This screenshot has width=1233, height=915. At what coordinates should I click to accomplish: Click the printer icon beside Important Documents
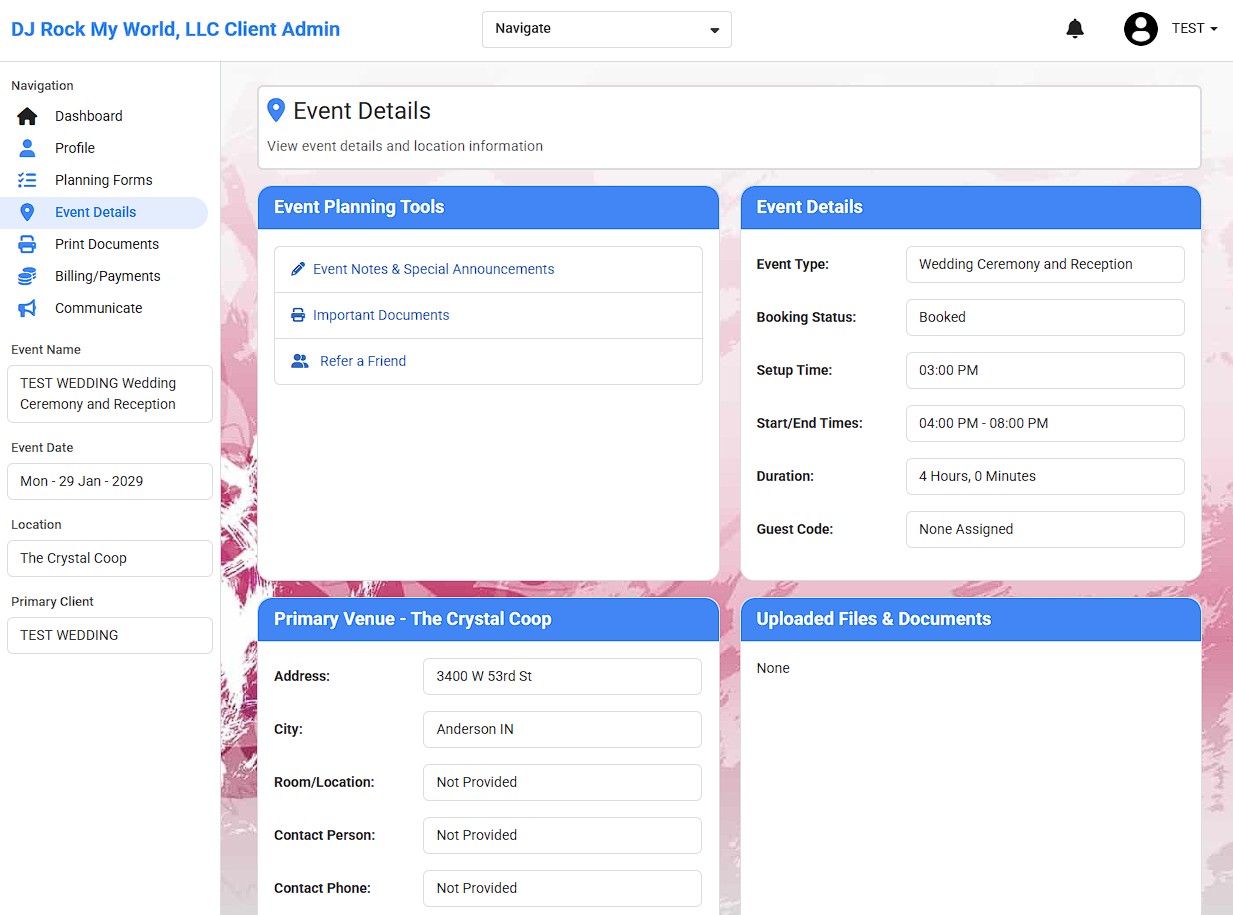coord(298,315)
